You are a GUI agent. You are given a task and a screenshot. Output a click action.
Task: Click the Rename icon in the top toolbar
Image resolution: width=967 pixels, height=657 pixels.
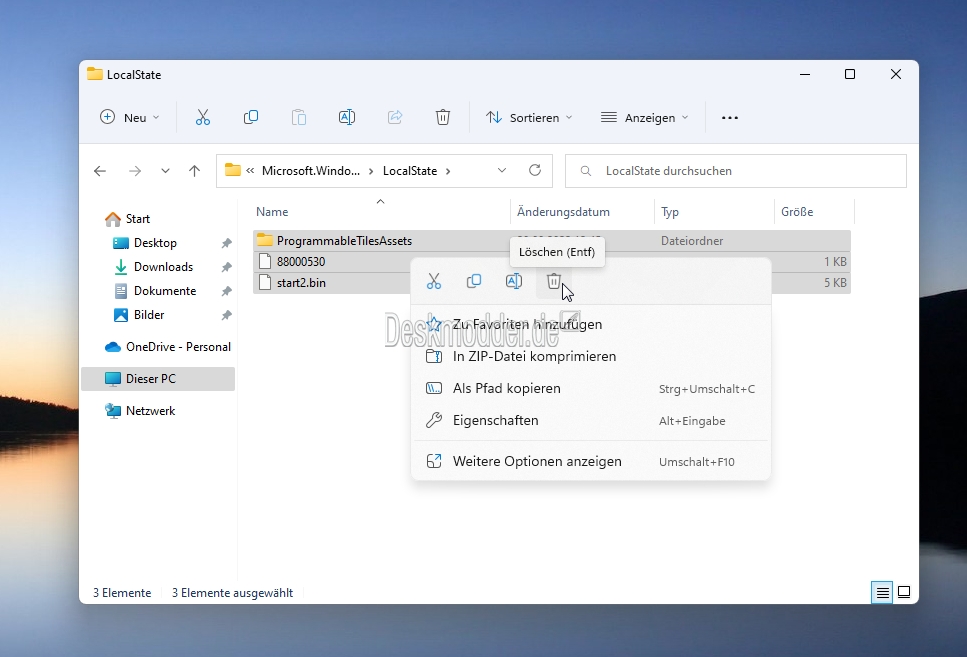pyautogui.click(x=347, y=117)
